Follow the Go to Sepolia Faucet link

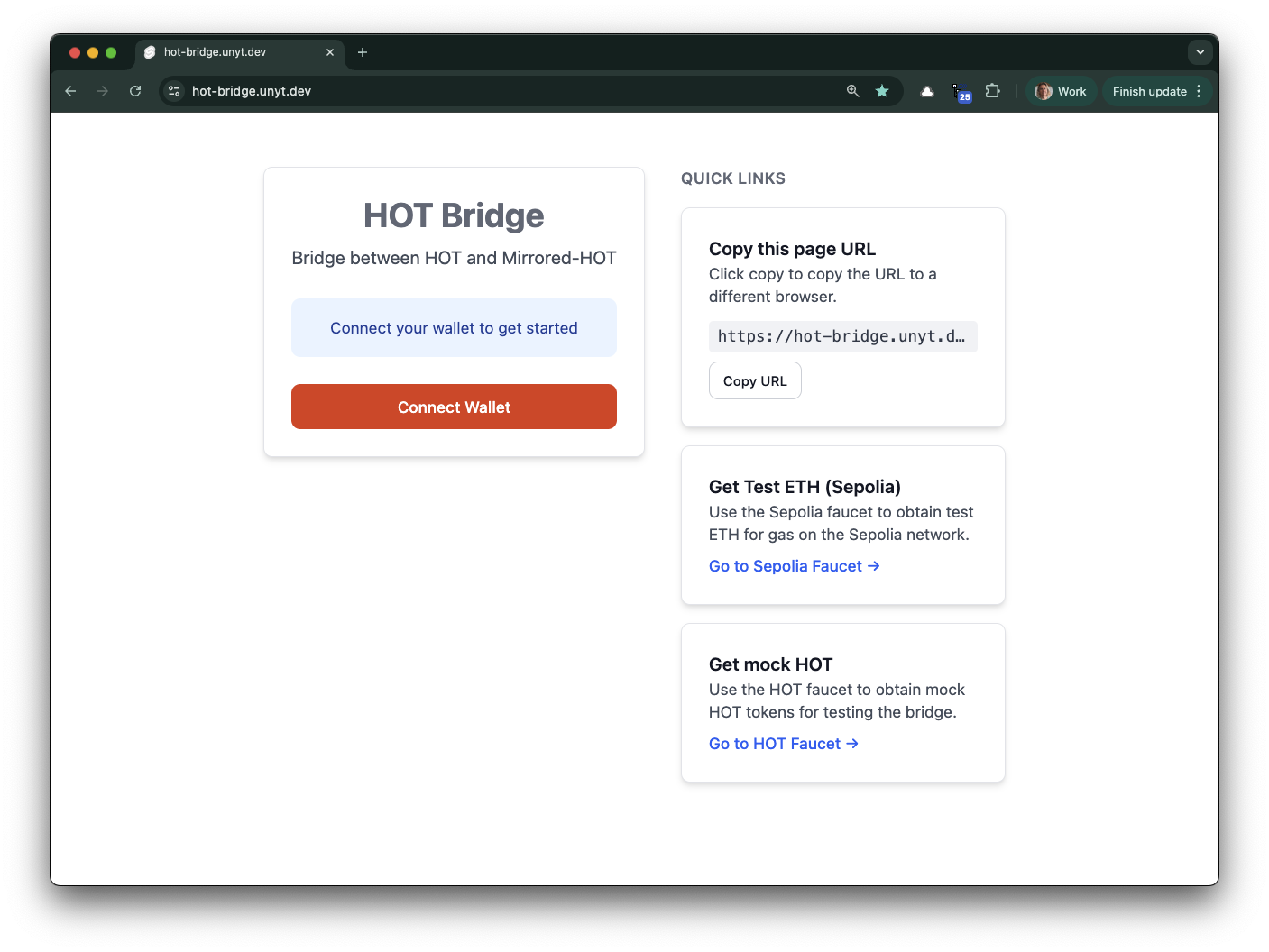tap(794, 565)
